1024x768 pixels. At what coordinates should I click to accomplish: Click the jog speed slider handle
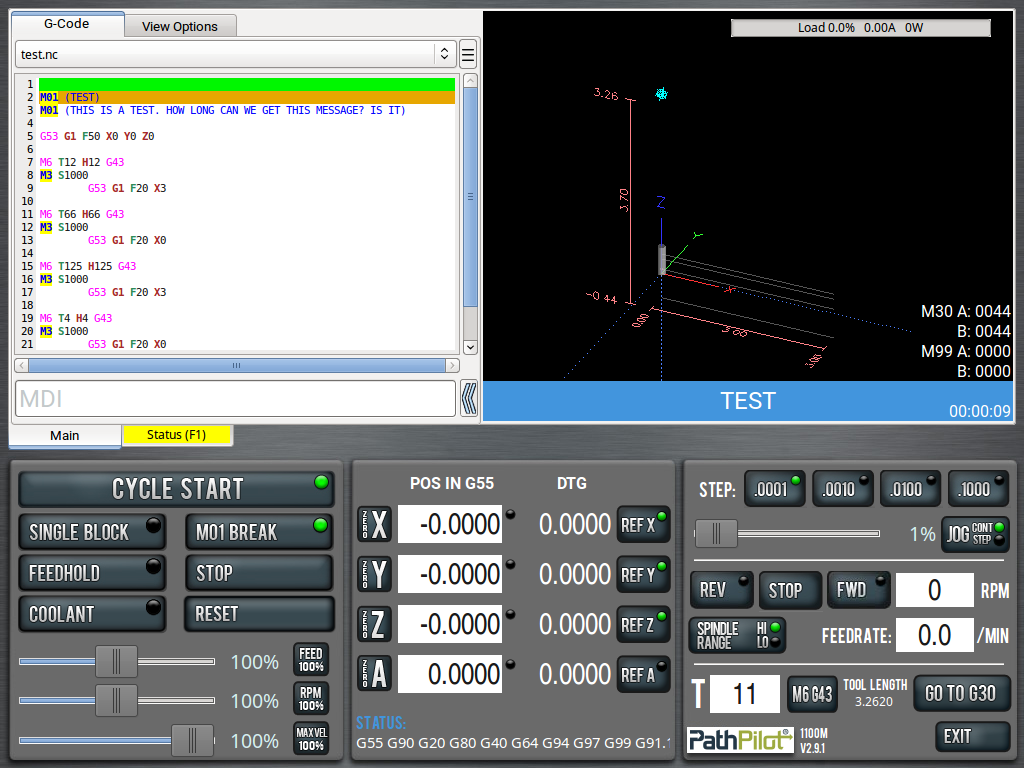click(x=716, y=534)
